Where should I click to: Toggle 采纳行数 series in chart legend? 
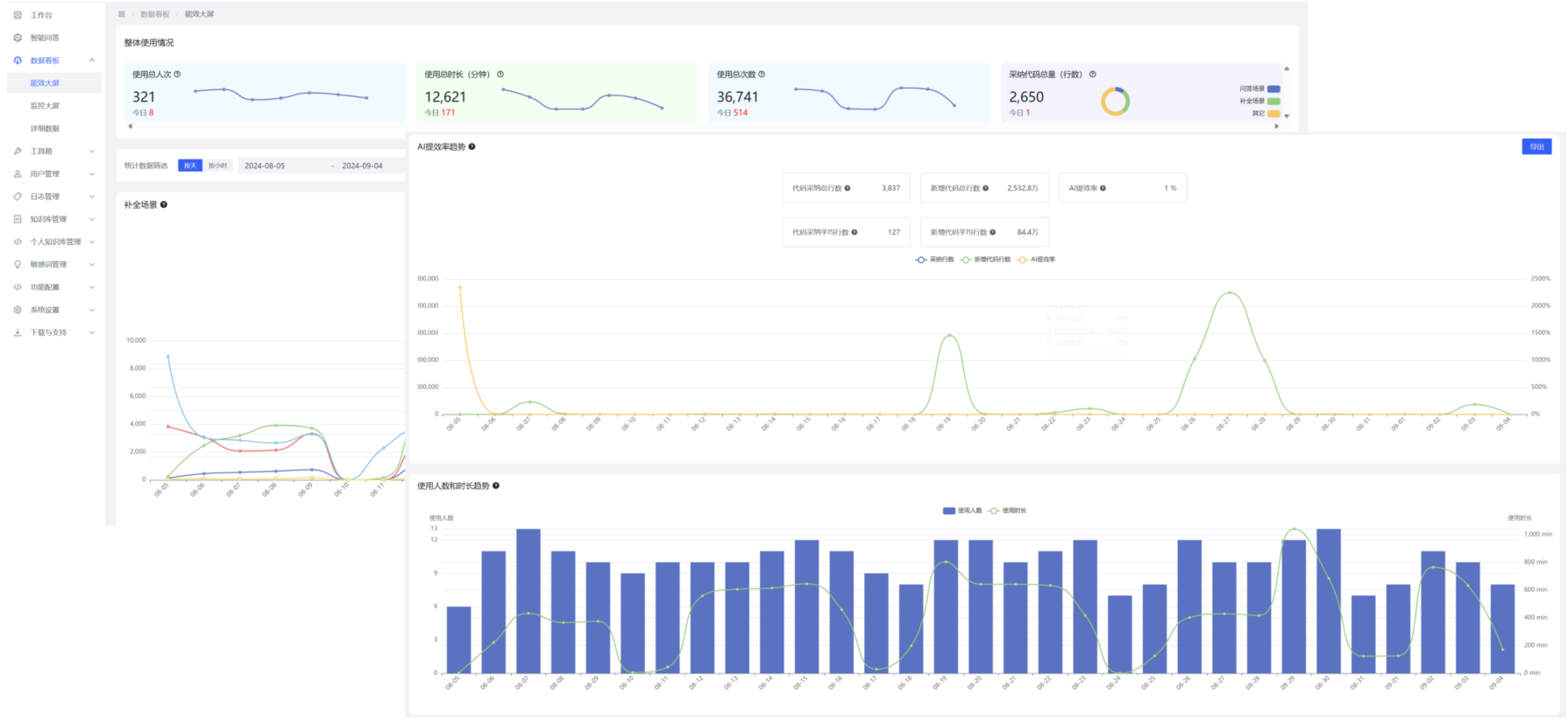tap(934, 259)
